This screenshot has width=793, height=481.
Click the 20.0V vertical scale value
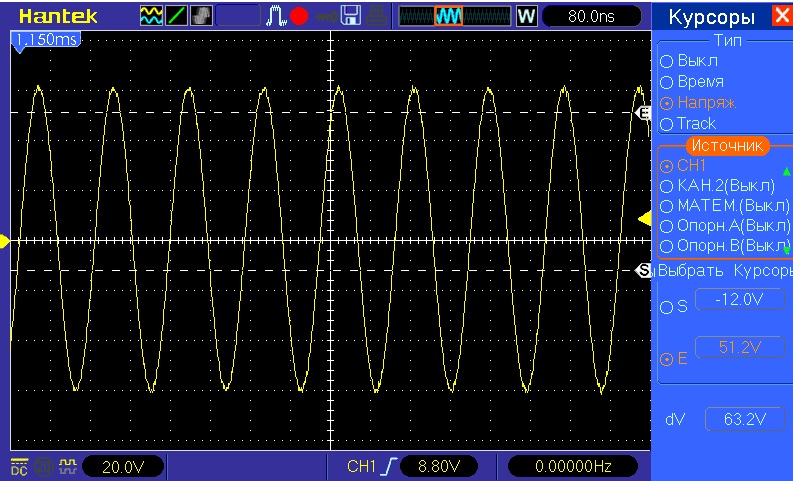tap(121, 466)
